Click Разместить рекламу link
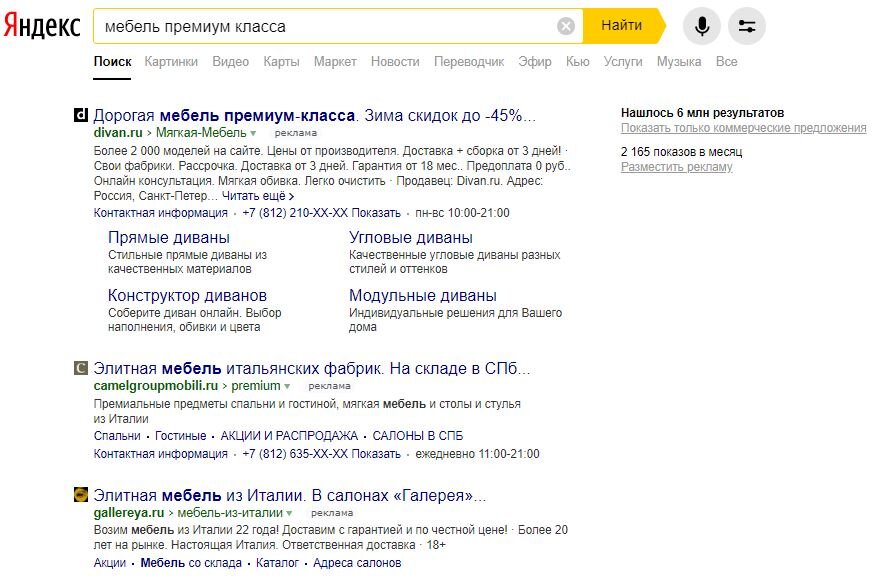Viewport: 886px width, 588px height. click(676, 167)
